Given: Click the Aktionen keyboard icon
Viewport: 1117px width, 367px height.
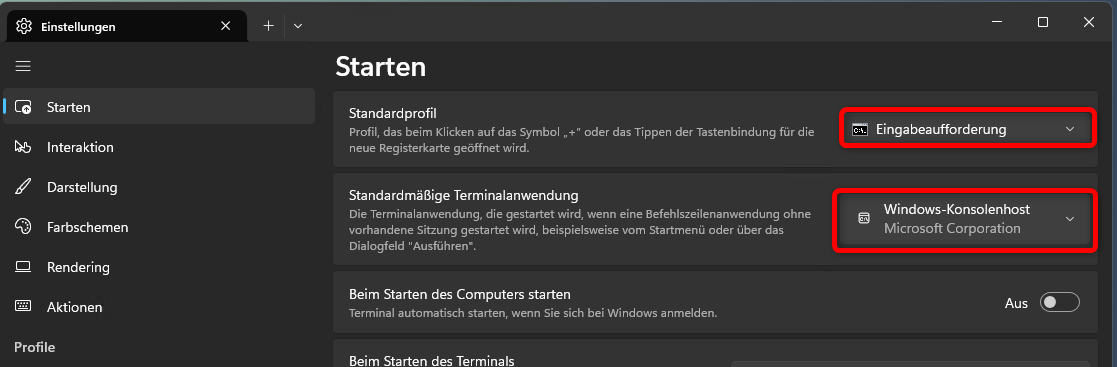Looking at the screenshot, I should point(24,307).
